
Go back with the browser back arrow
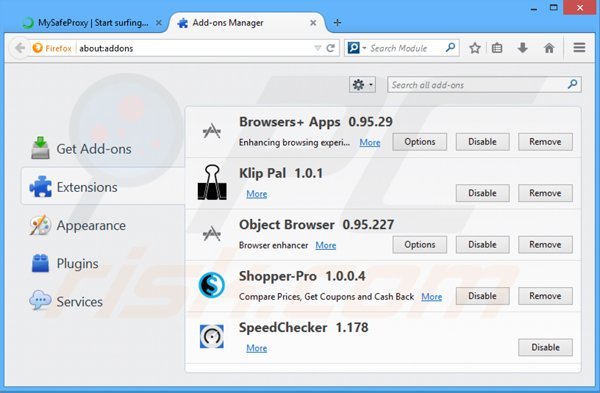(19, 48)
